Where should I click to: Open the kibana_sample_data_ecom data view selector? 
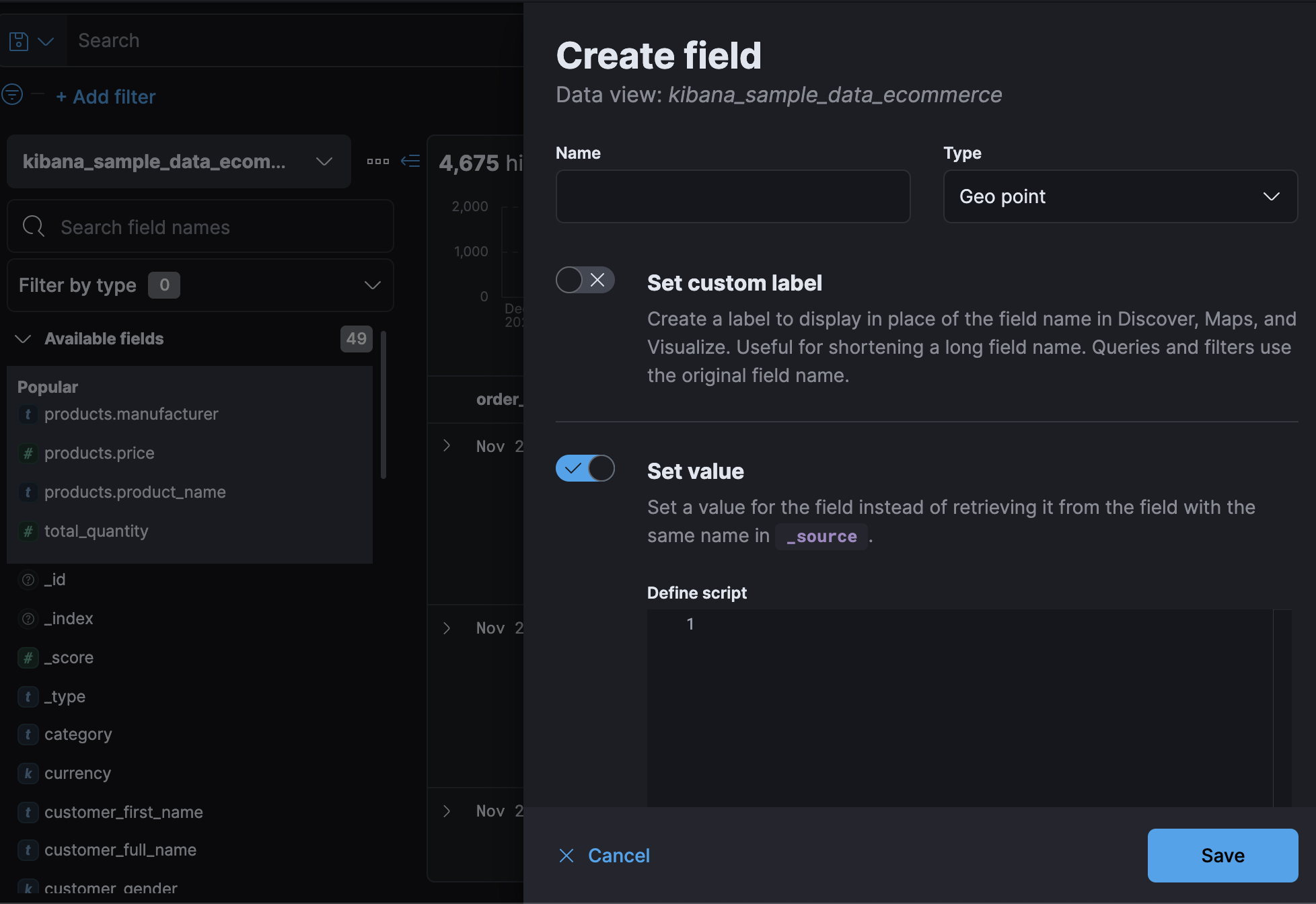tap(179, 161)
